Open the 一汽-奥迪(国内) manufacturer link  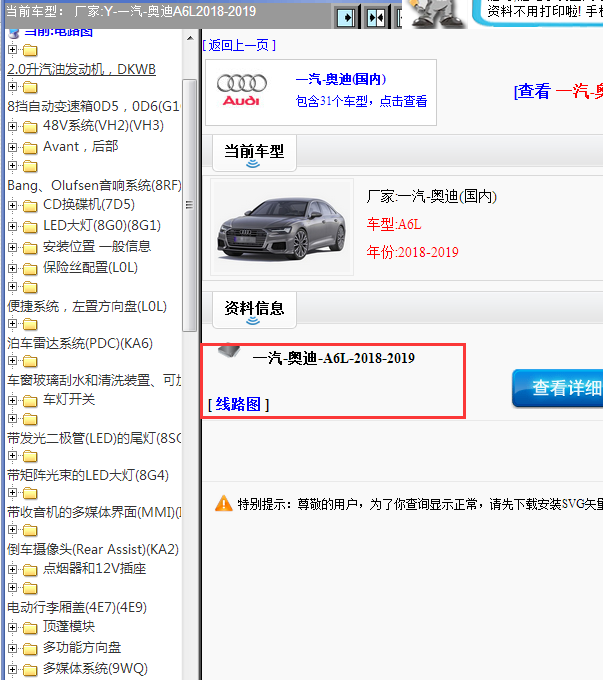coord(341,79)
